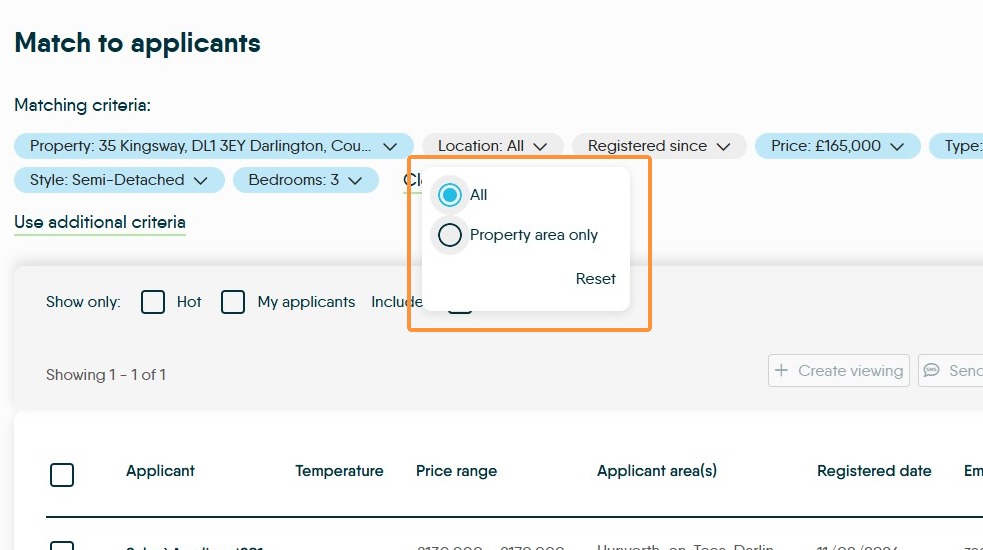Screen dimensions: 983x550
Task: Click the Price filter chevron arrow
Action: [897, 146]
